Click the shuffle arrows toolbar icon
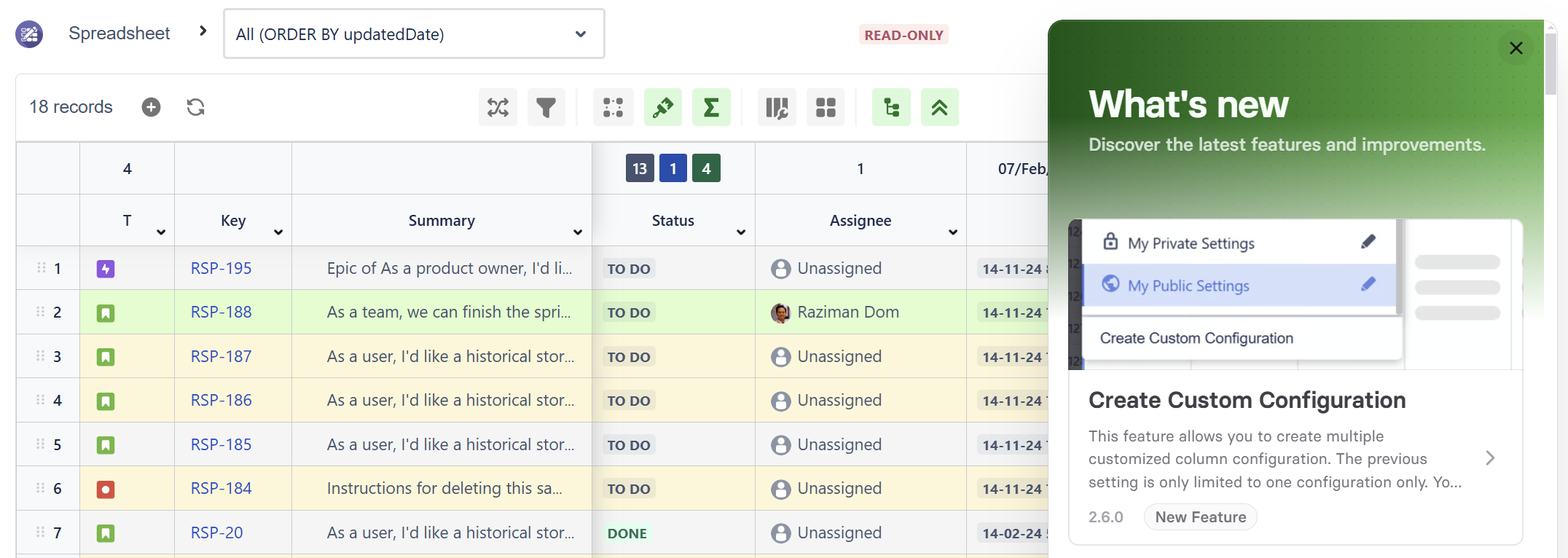The height and width of the screenshot is (558, 1568). coord(498,108)
